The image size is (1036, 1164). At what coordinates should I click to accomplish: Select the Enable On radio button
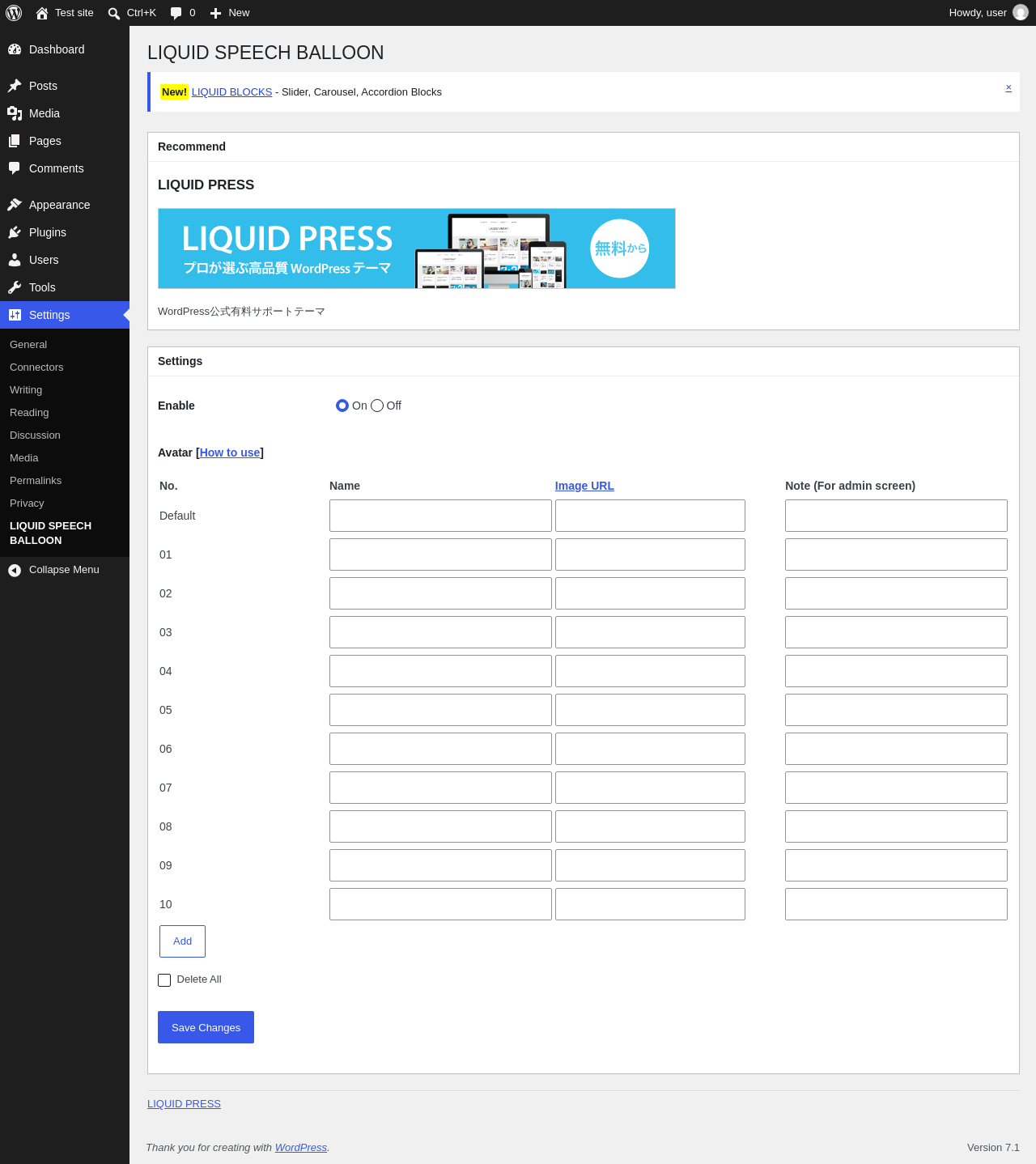[x=342, y=406]
